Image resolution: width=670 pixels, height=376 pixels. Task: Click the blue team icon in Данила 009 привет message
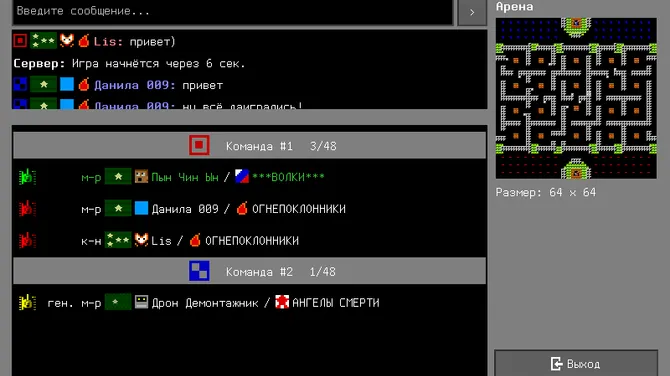tap(20, 84)
